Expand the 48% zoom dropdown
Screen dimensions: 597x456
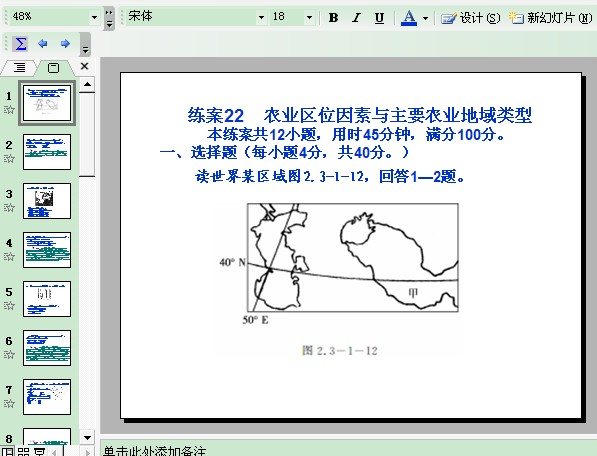point(94,17)
